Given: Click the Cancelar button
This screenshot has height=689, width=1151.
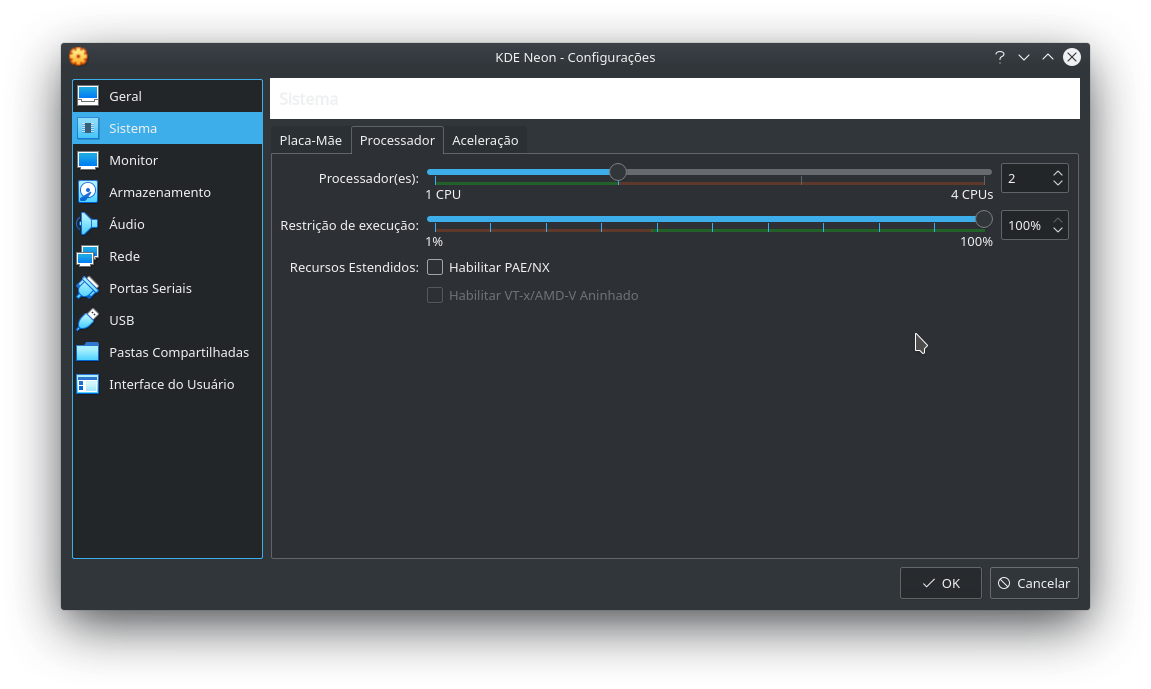Looking at the screenshot, I should click(x=1034, y=583).
